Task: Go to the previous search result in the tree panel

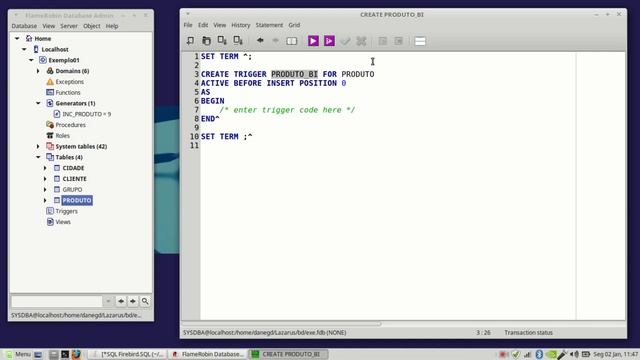Action: tap(121, 301)
